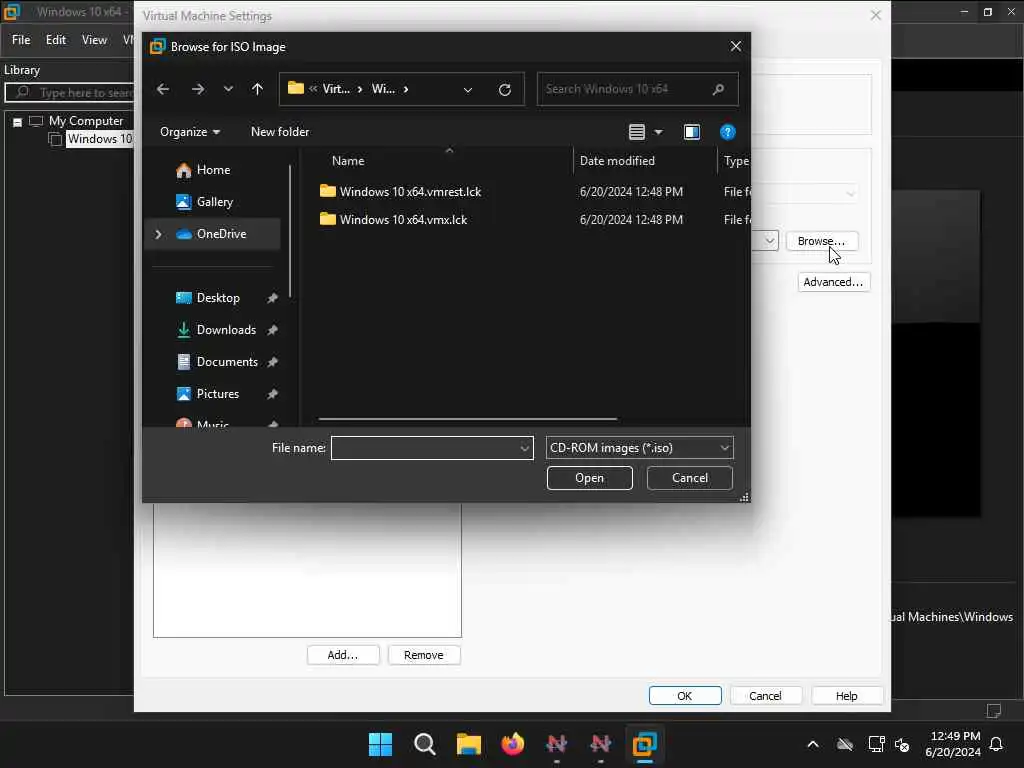This screenshot has width=1024, height=768.
Task: Open the CD-ROM images file type dropdown
Action: [639, 448]
